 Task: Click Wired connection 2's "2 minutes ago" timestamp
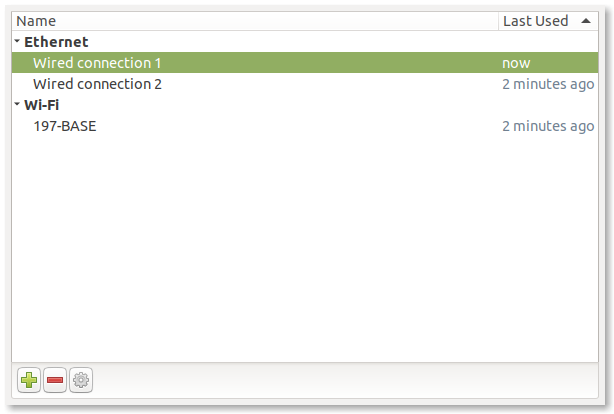pyautogui.click(x=548, y=84)
